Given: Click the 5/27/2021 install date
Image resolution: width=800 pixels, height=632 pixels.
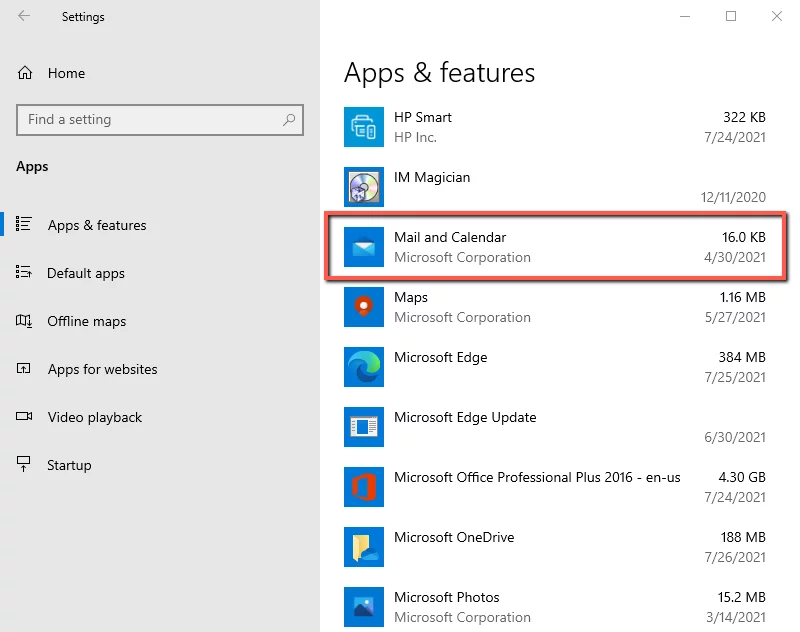Looking at the screenshot, I should pyautogui.click(x=735, y=317).
